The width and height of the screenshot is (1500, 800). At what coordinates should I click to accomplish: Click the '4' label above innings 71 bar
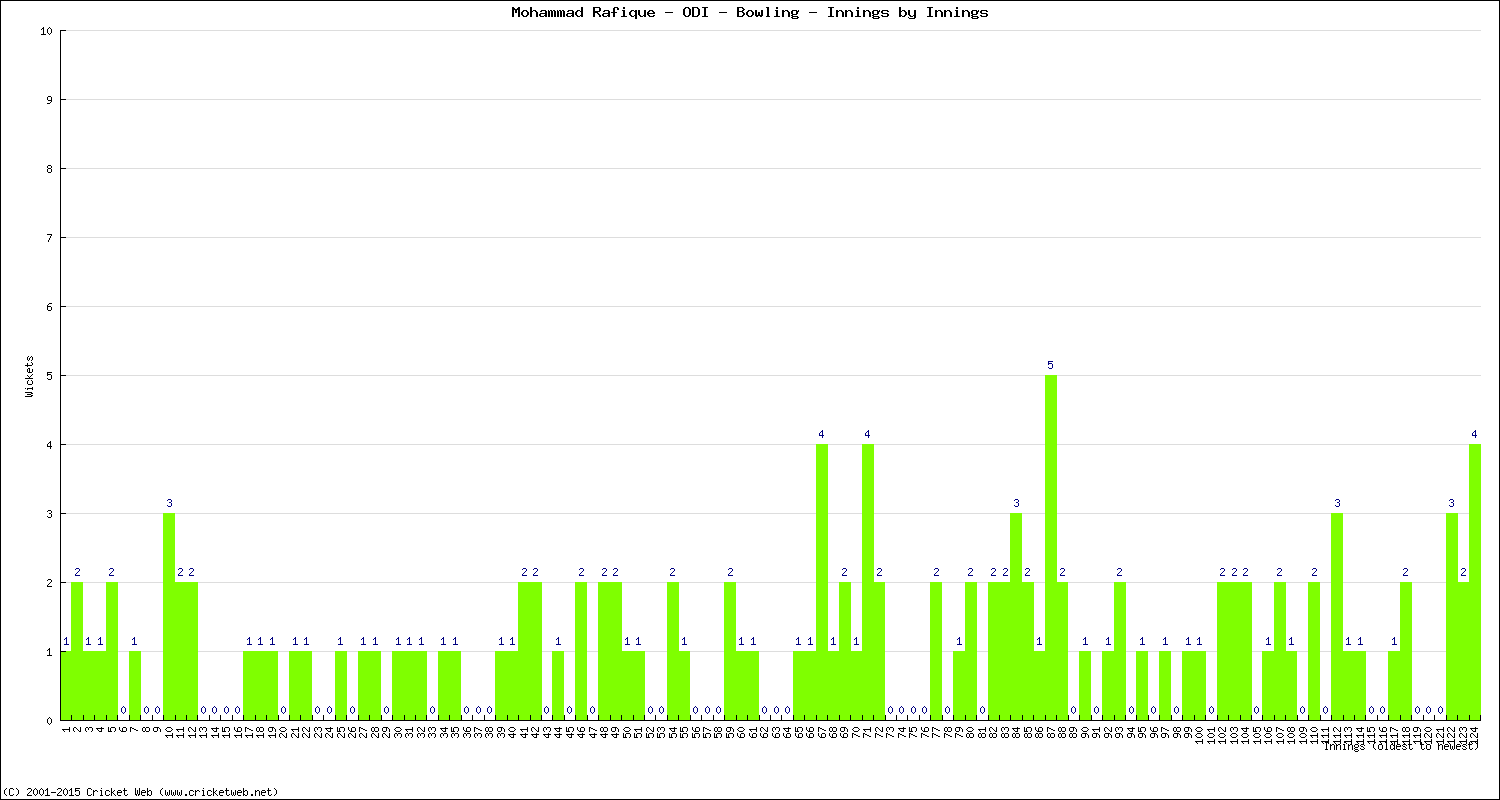(867, 434)
